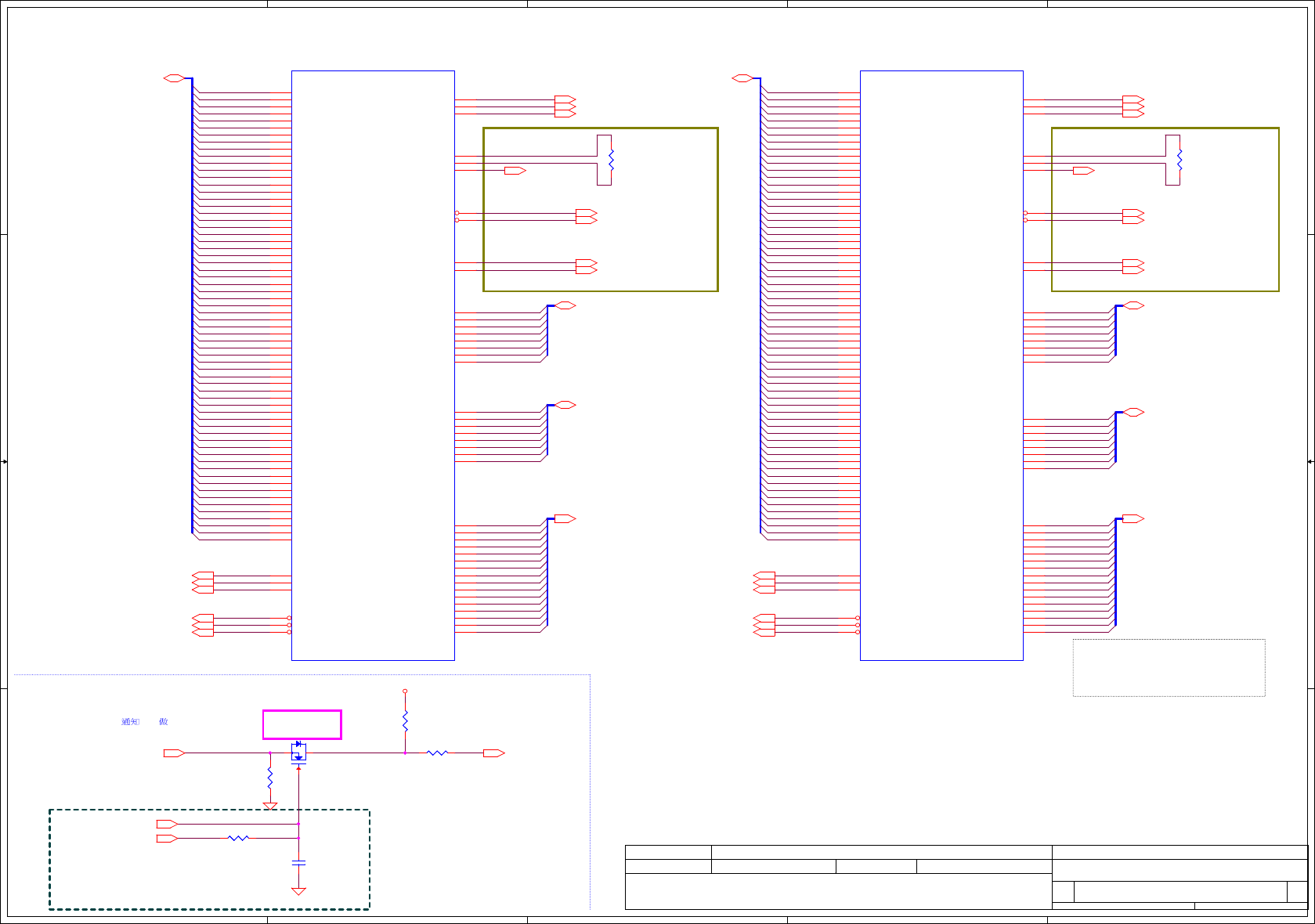Click the second bus port right of left IC
The image size is (1315, 924).
[x=565, y=405]
